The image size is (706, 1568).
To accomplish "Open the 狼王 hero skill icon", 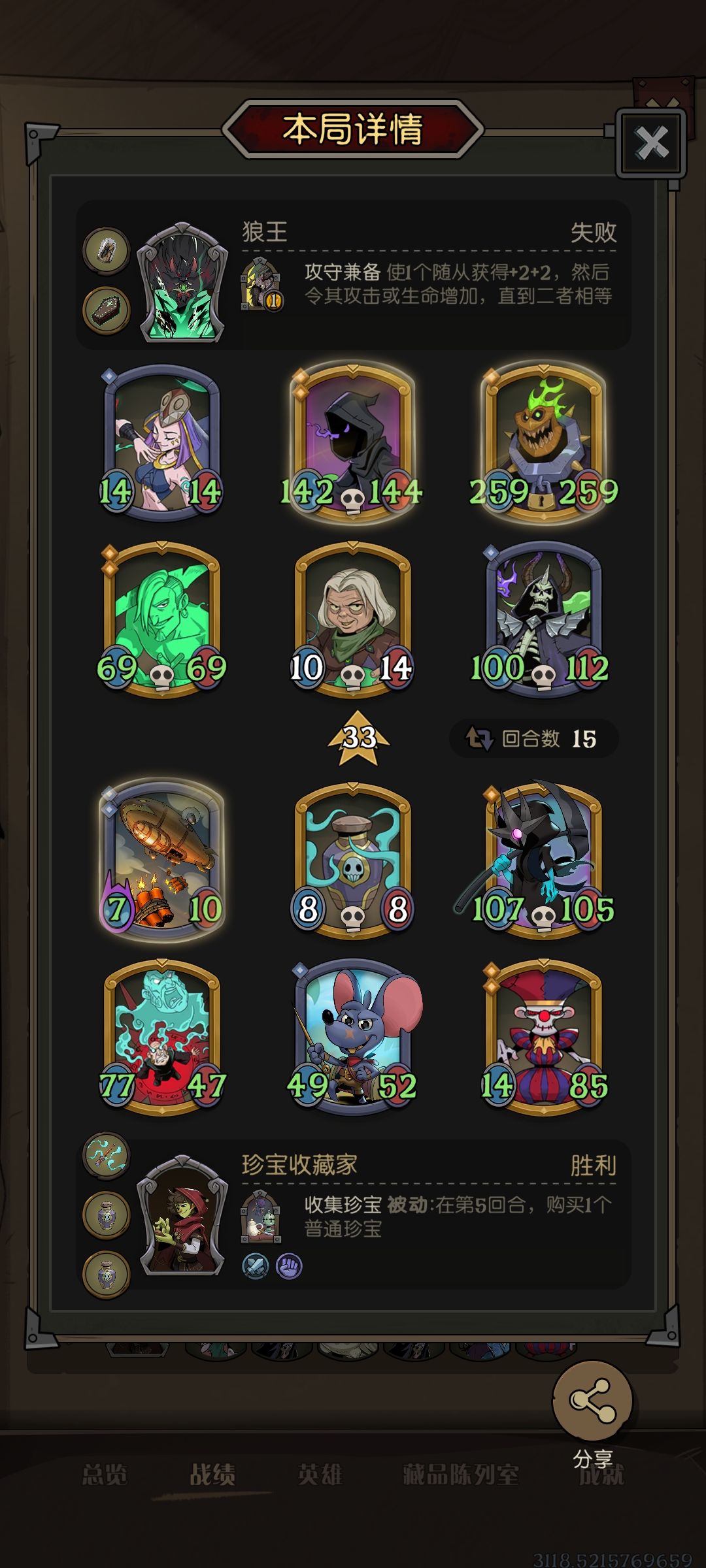I will (261, 284).
